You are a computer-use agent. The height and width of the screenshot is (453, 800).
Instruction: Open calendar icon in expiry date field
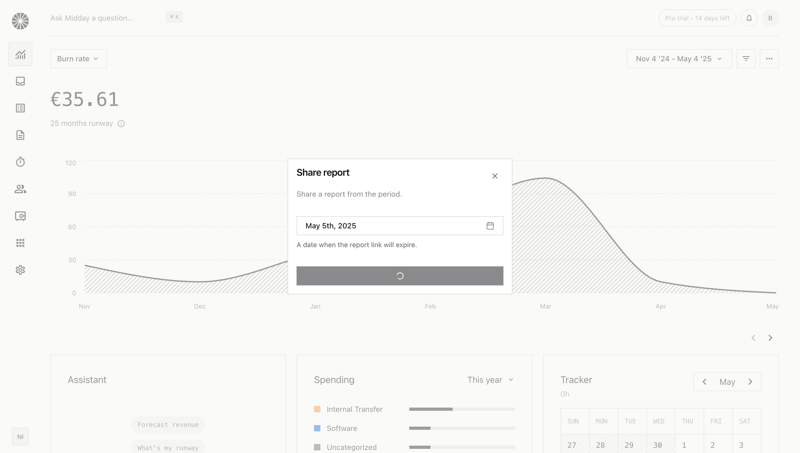(x=490, y=225)
